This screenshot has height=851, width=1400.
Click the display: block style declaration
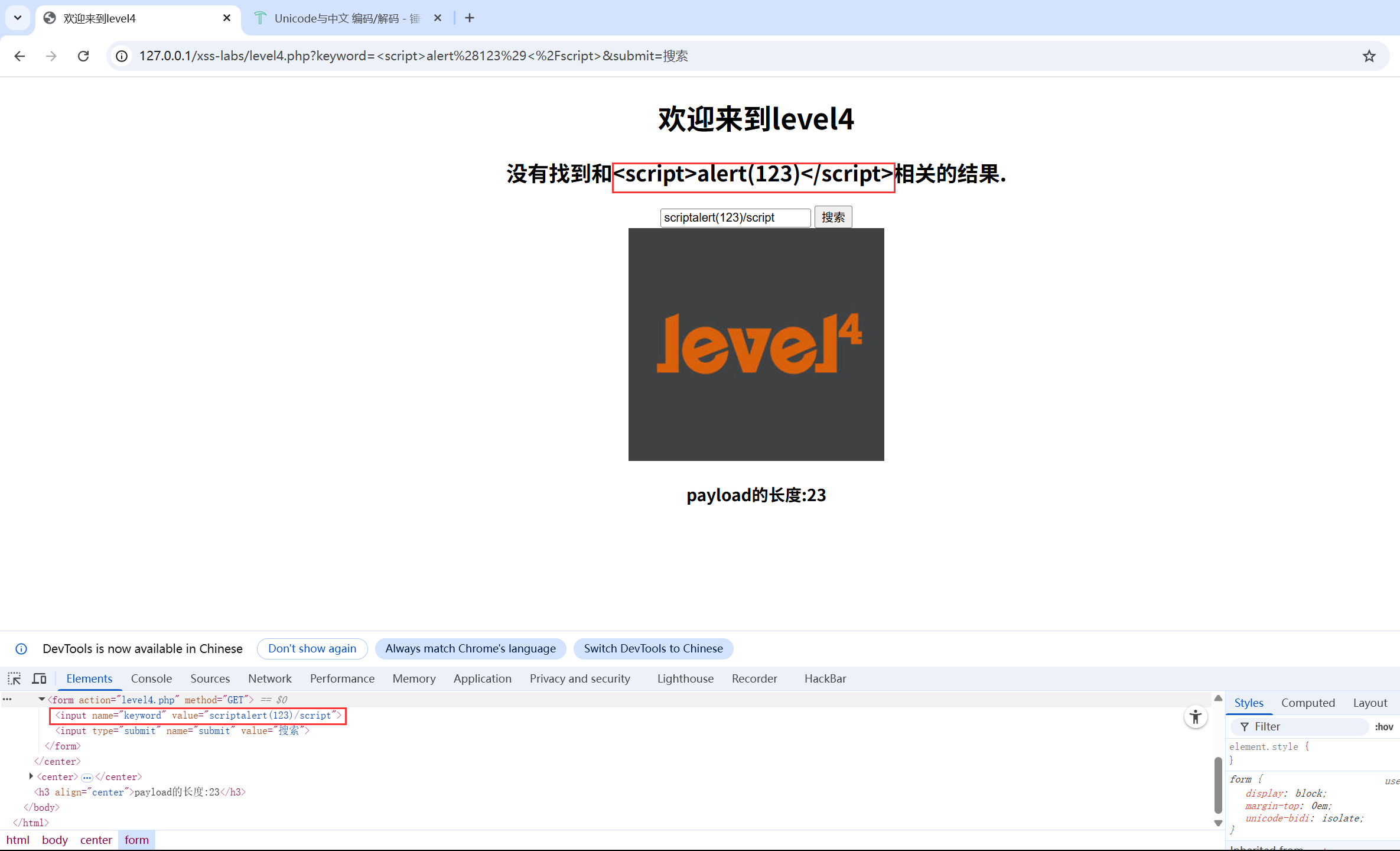(1286, 794)
